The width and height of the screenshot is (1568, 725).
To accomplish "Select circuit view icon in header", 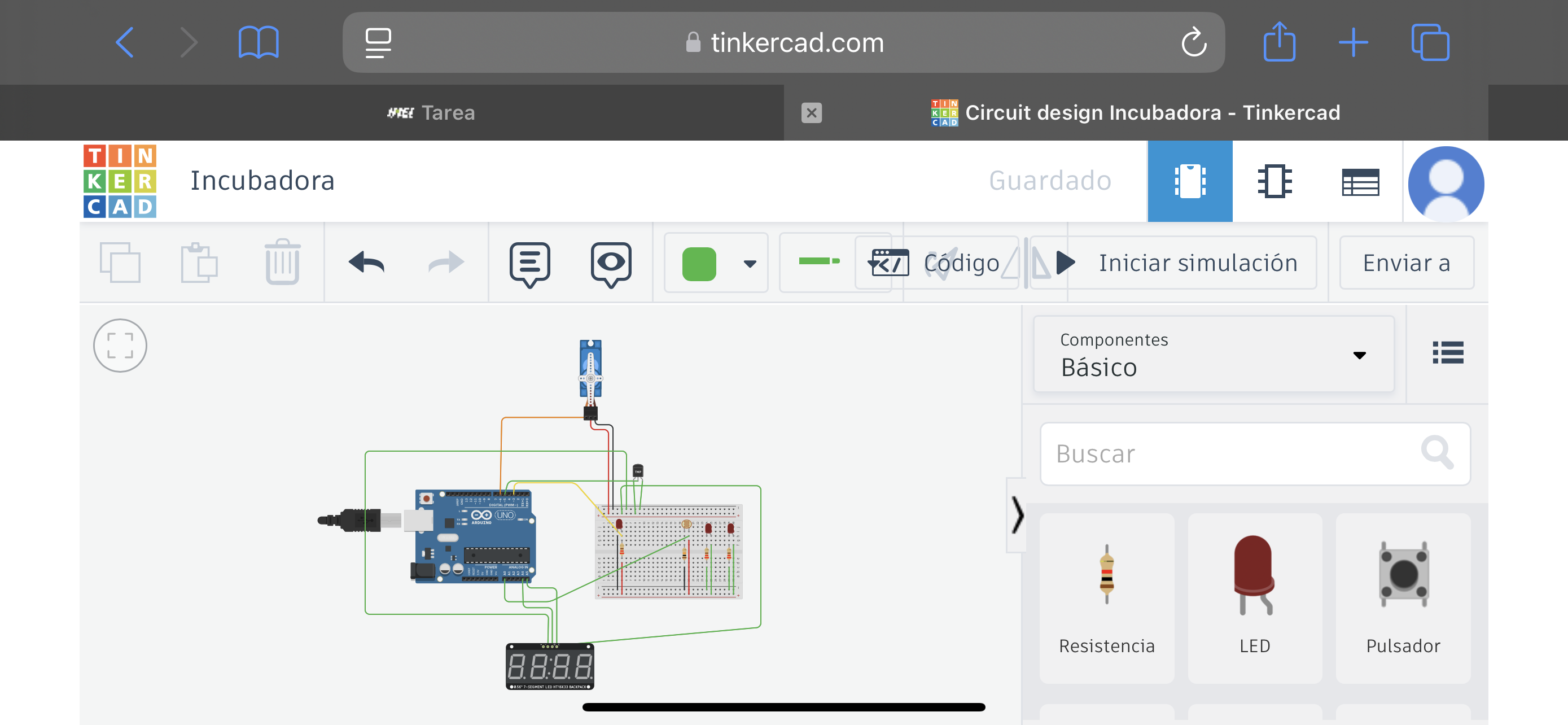I will (1189, 181).
